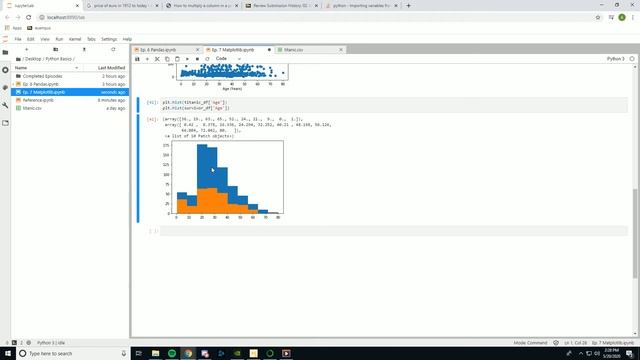Image resolution: width=640 pixels, height=360 pixels.
Task: Navigate to Python Basics in breadcrumb path
Action: (58, 59)
